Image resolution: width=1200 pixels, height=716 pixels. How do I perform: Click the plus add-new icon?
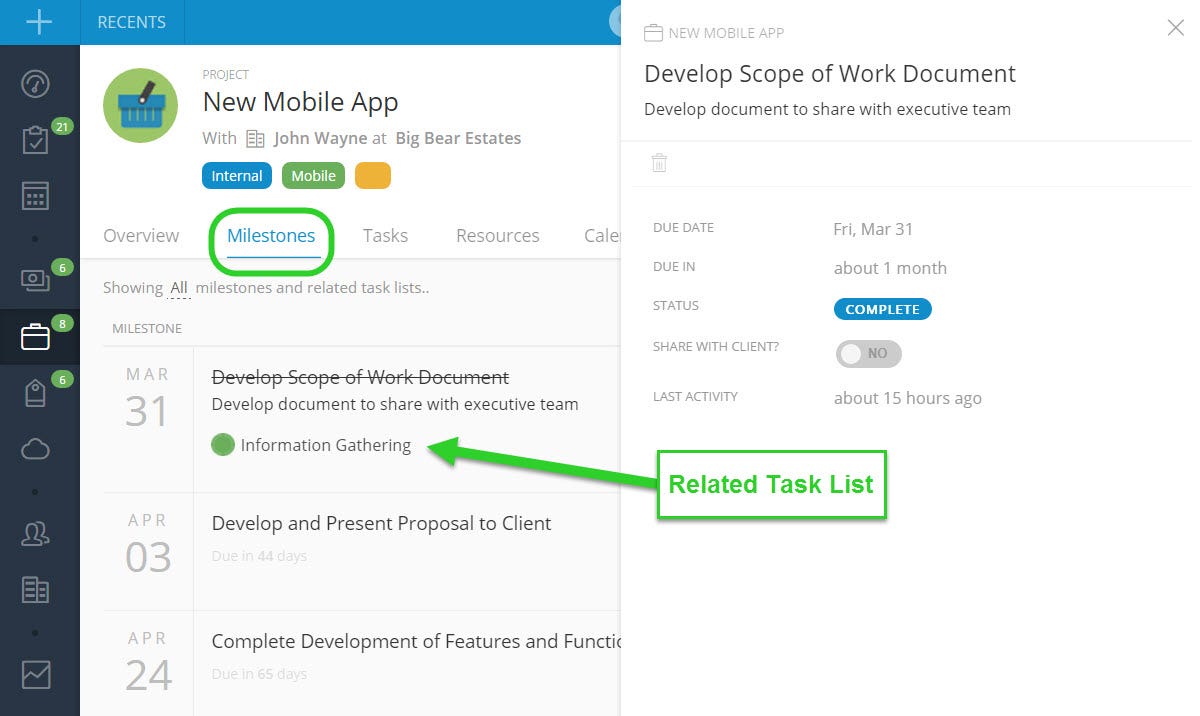click(x=39, y=22)
